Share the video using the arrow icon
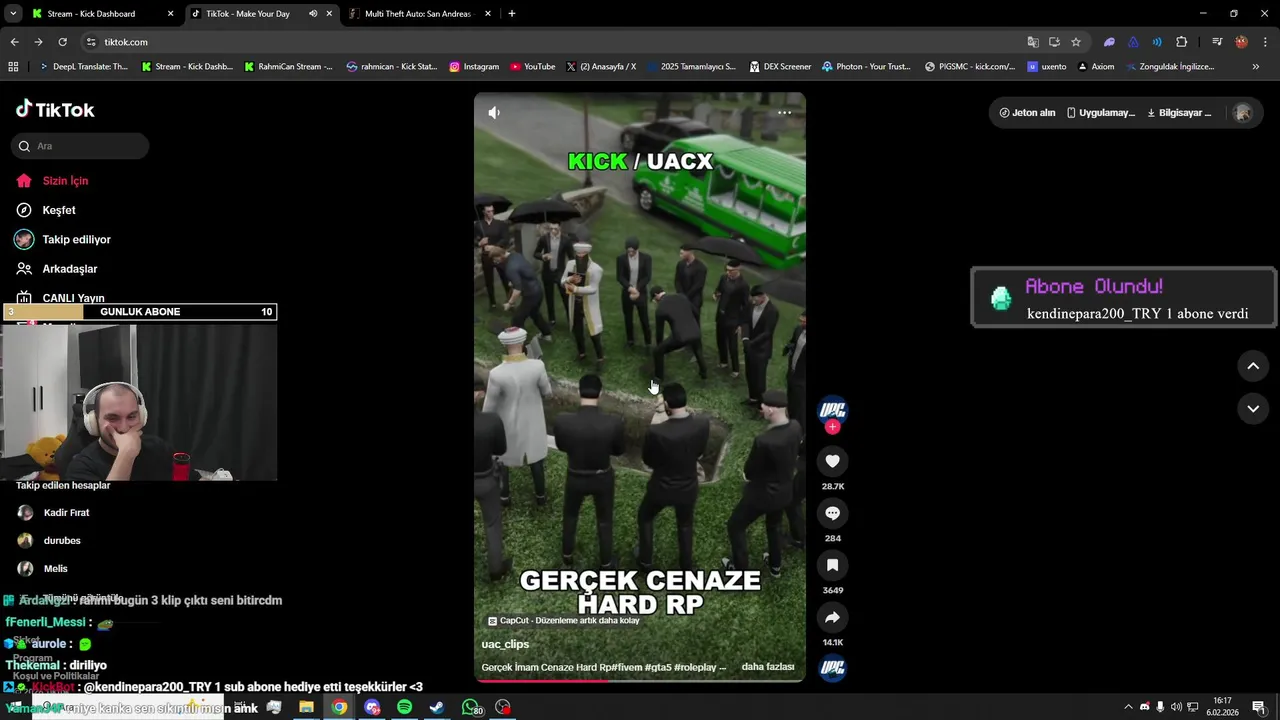The image size is (1280, 720). (x=832, y=617)
